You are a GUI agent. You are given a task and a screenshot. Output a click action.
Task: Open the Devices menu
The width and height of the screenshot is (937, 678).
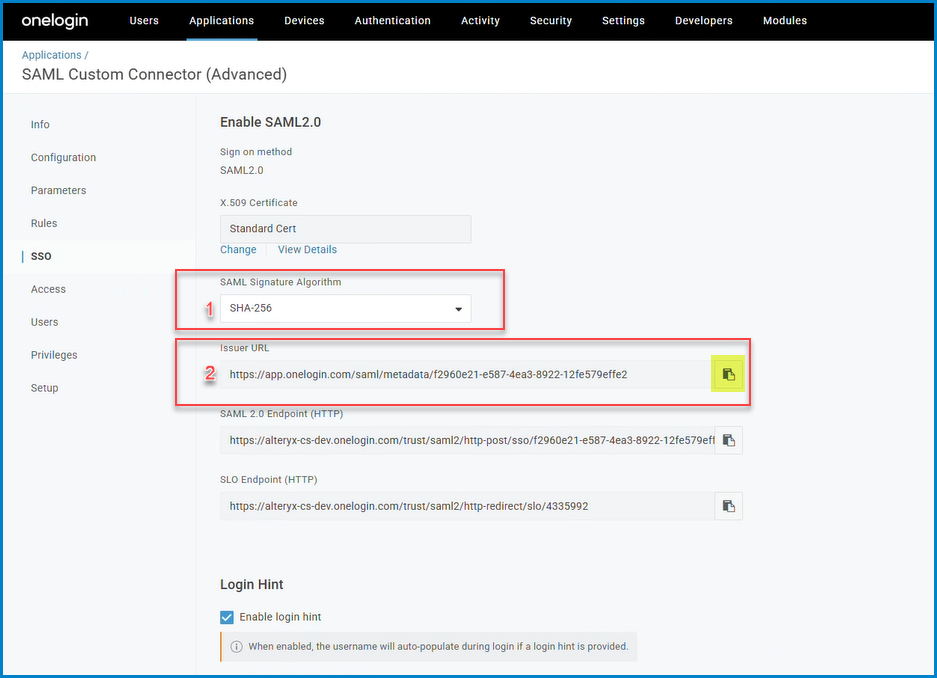pos(304,20)
